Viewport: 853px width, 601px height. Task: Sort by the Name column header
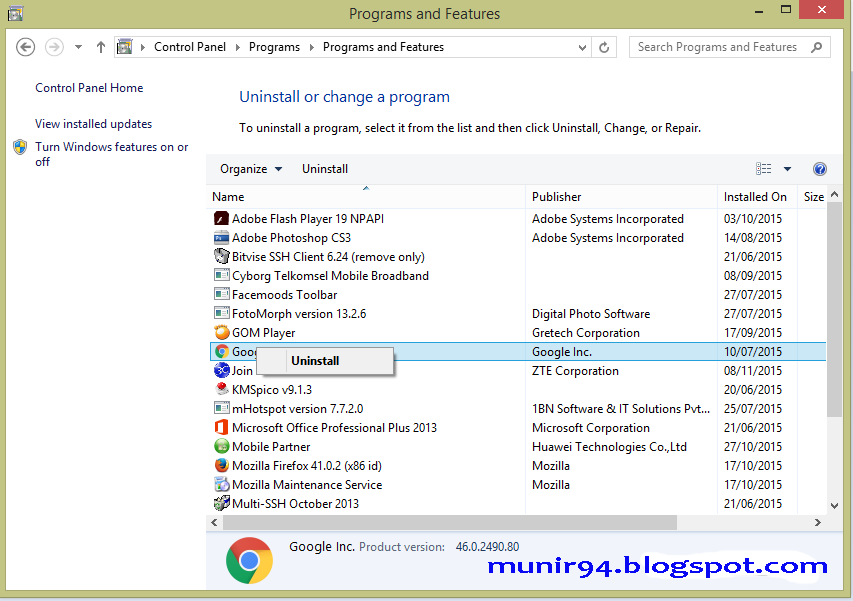click(366, 197)
